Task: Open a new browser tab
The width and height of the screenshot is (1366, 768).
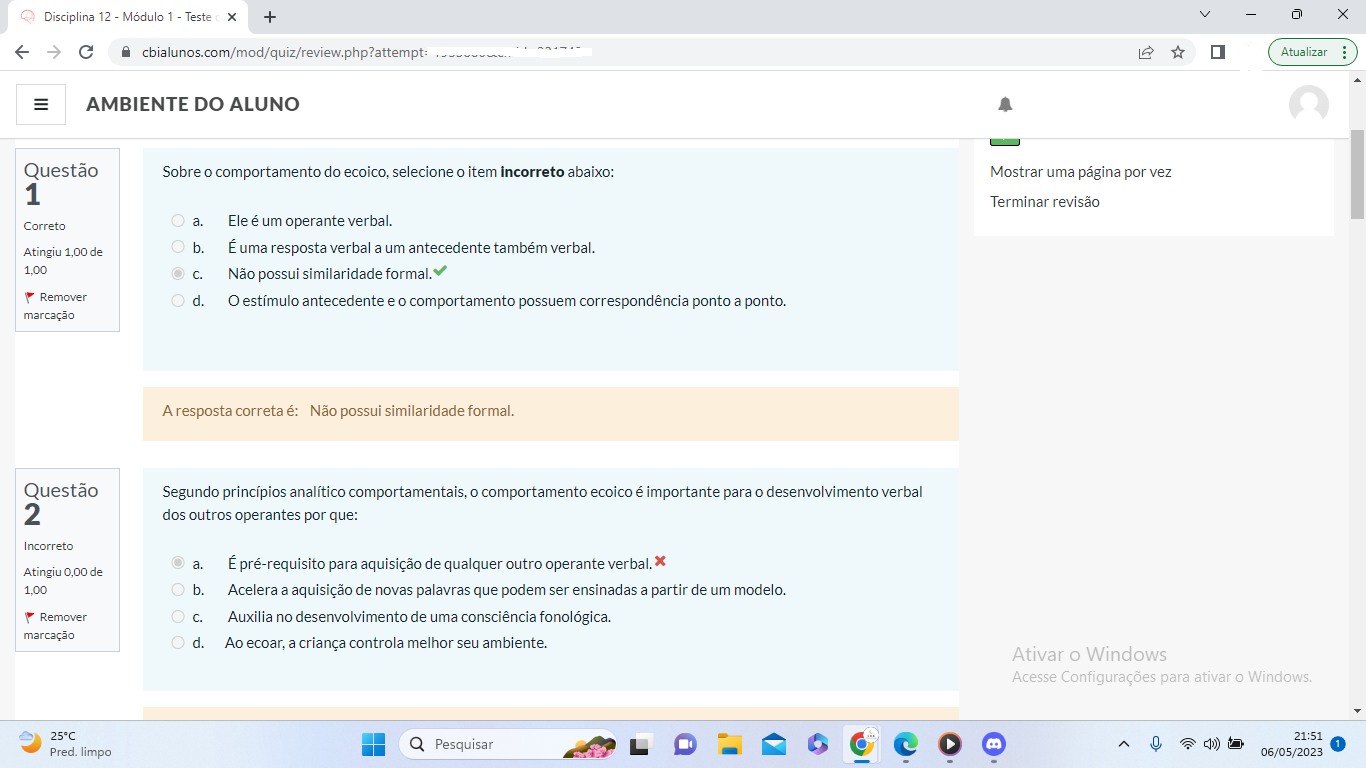Action: click(x=270, y=17)
